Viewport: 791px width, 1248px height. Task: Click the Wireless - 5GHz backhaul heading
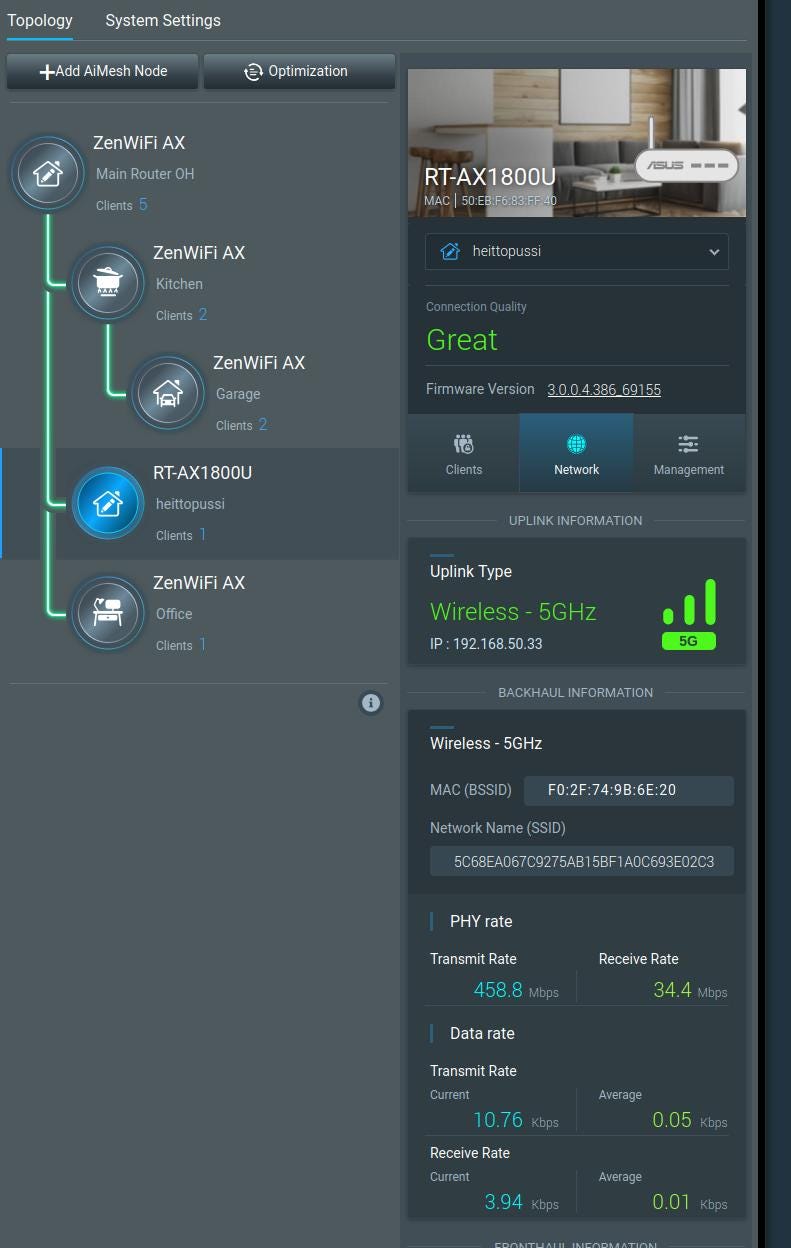click(486, 743)
